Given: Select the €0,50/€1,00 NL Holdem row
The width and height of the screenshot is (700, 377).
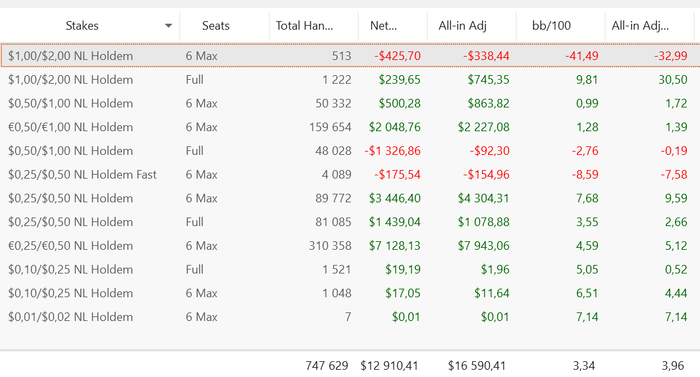Looking at the screenshot, I should 350,127.
